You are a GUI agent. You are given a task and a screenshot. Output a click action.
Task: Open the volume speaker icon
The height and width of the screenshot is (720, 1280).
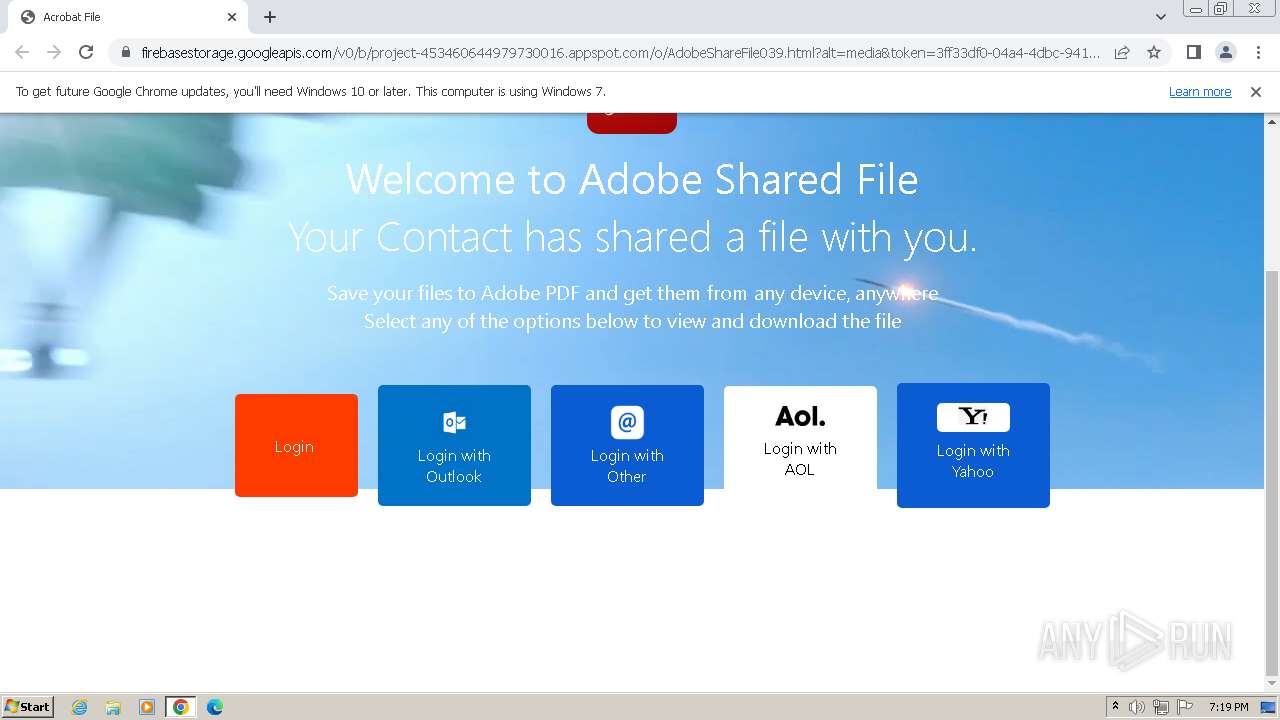[1137, 707]
